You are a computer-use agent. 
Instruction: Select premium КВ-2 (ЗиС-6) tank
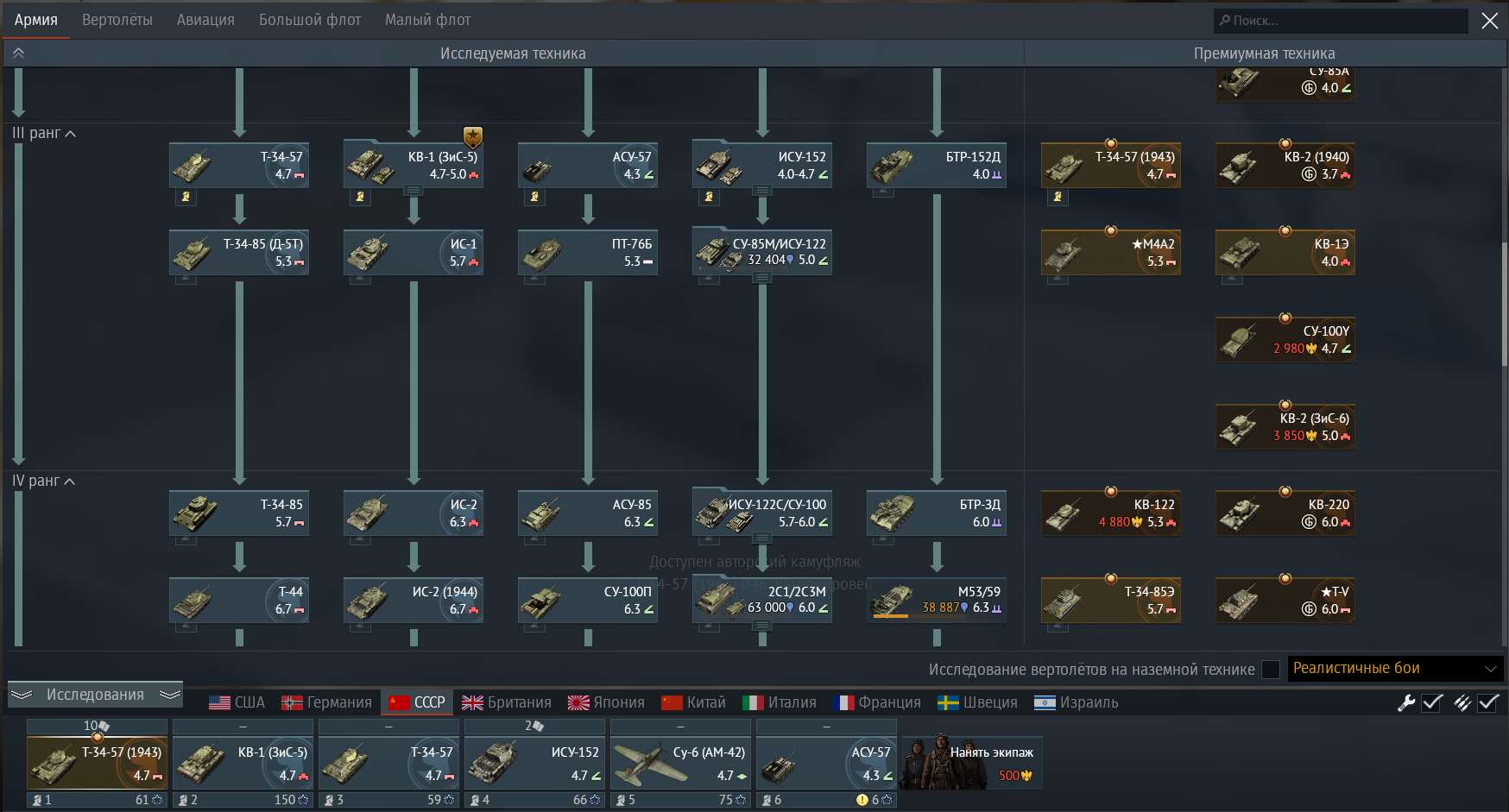(1285, 426)
